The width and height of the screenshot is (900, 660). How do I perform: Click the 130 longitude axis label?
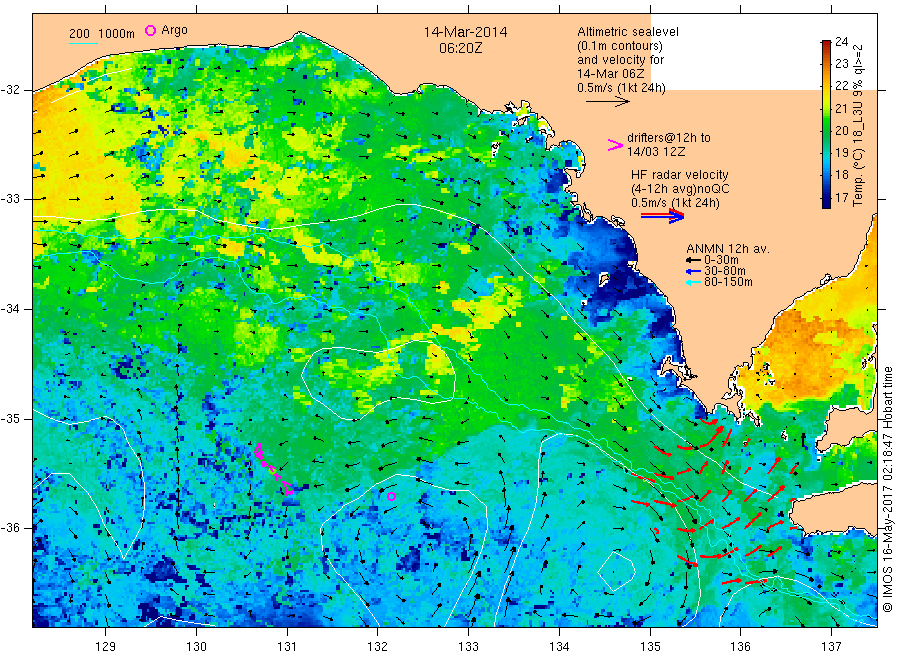196,647
